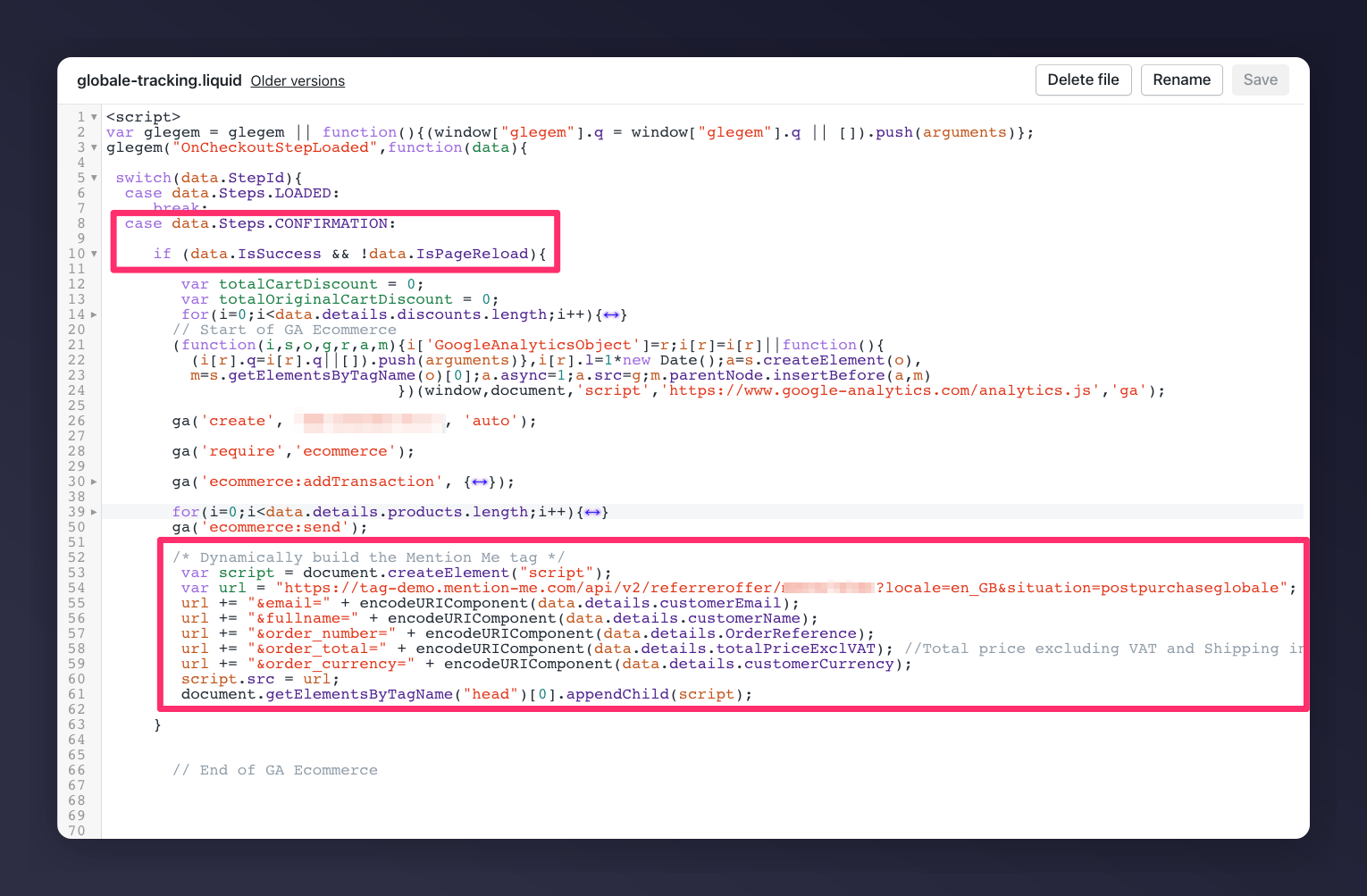
Task: Click the "&order_currency=" url line
Action: 547,664
